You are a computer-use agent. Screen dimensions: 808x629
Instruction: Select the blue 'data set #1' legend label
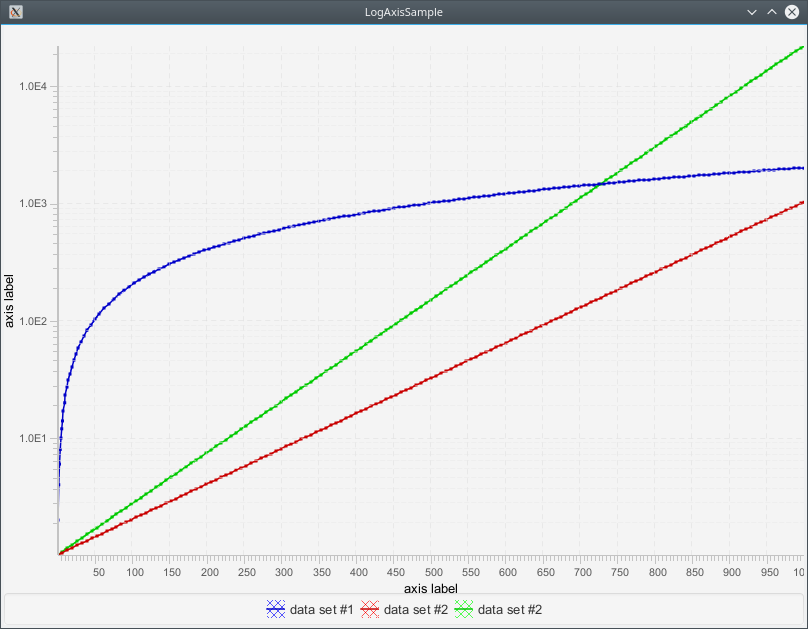click(322, 609)
